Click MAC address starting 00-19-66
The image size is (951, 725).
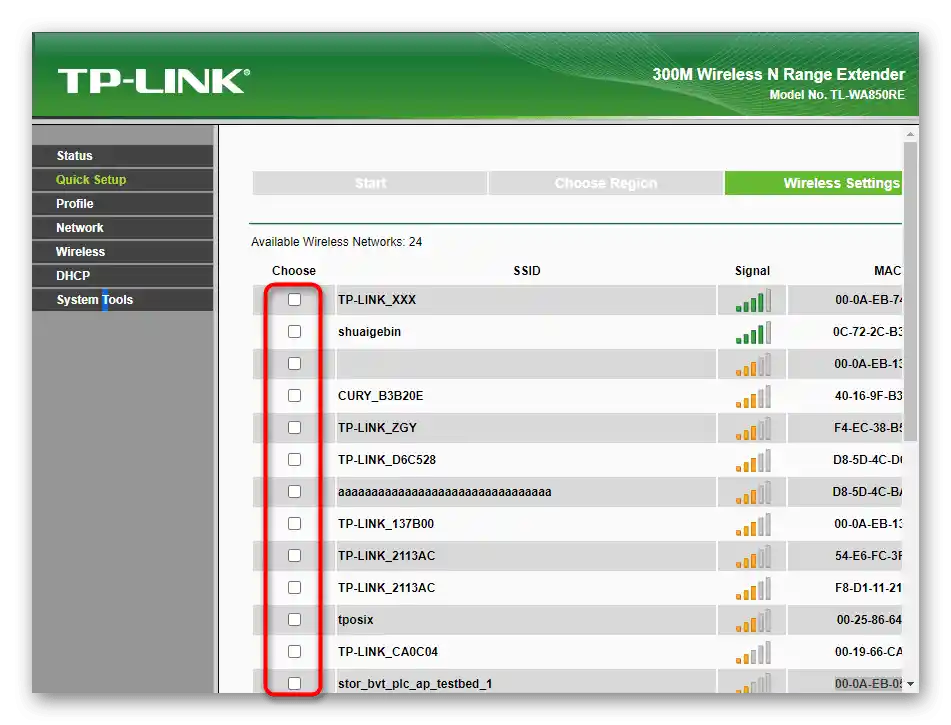[x=869, y=652]
